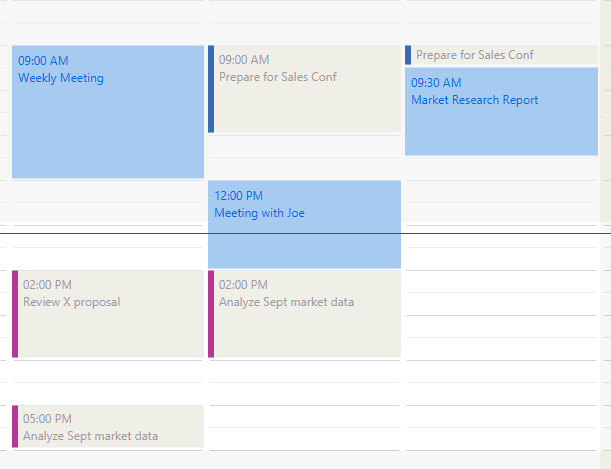This screenshot has height=469, width=611.
Task: Click the magenta bar on Review X proposal
Action: tap(15, 314)
